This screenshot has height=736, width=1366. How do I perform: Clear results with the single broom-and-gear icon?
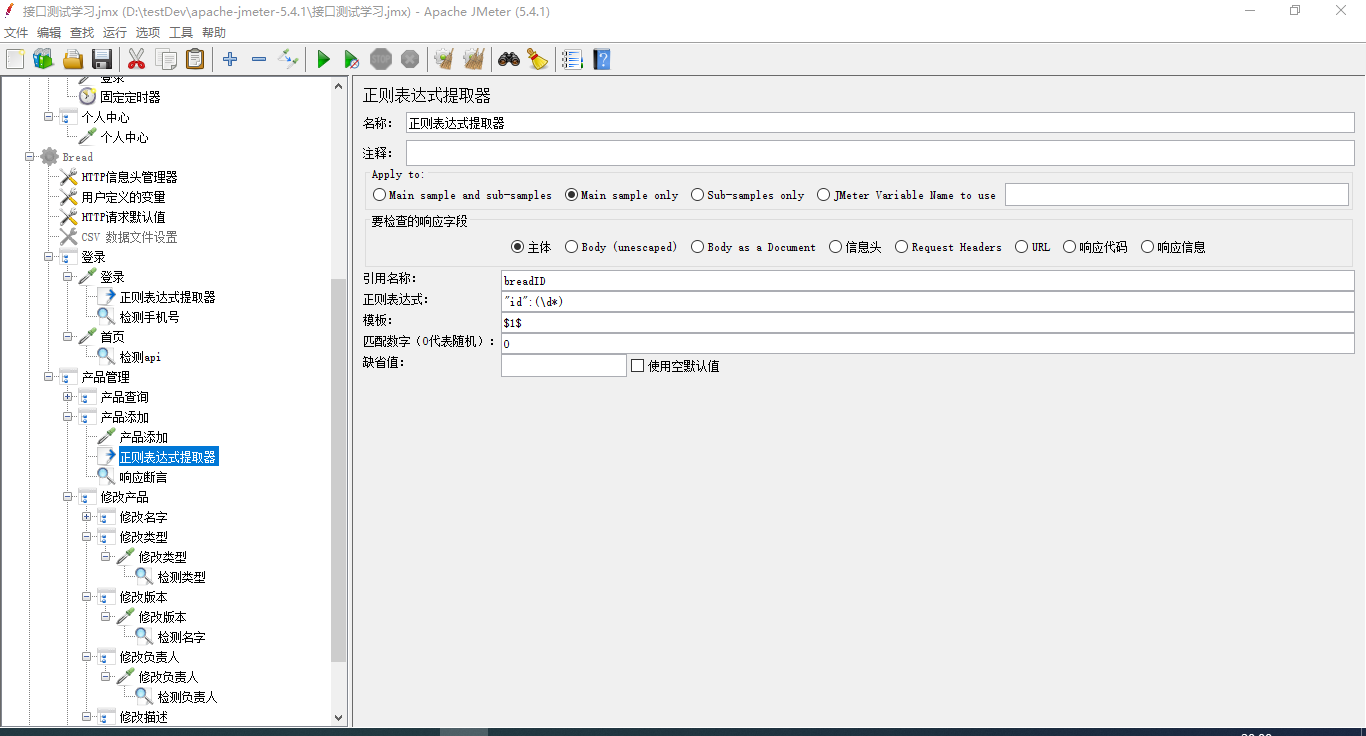444,60
